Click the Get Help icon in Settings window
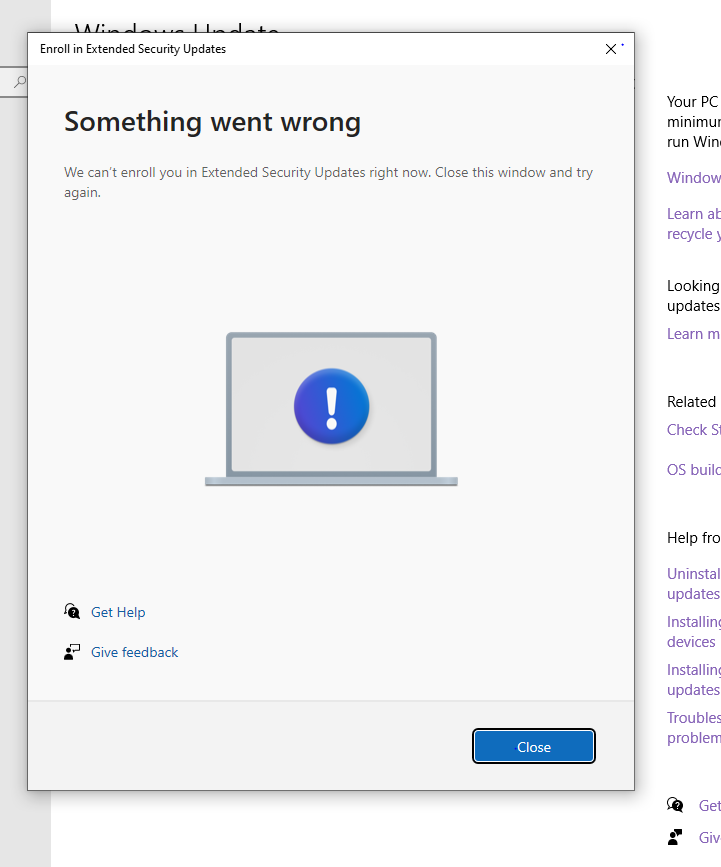The height and width of the screenshot is (867, 721). (x=675, y=805)
